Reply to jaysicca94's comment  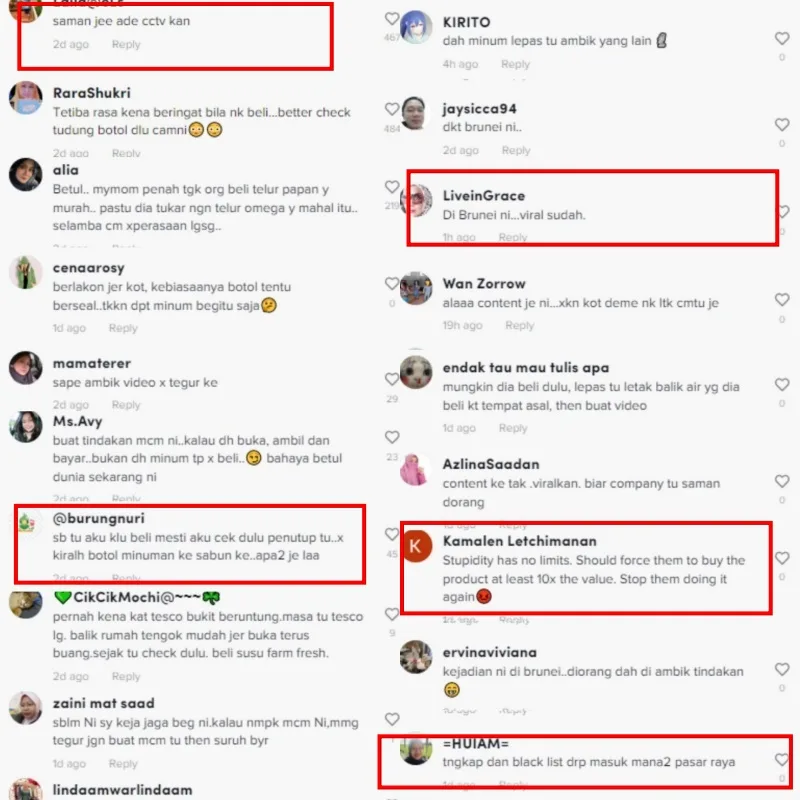point(516,151)
